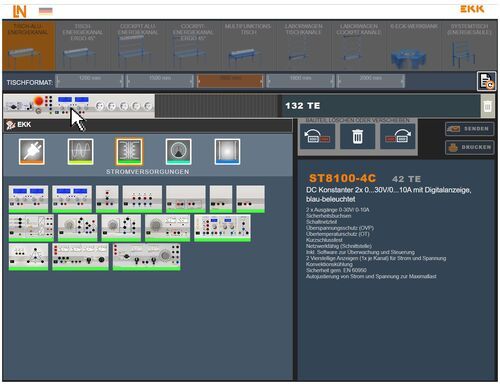Select the blank panel category icon
The image size is (500, 384).
227,152
